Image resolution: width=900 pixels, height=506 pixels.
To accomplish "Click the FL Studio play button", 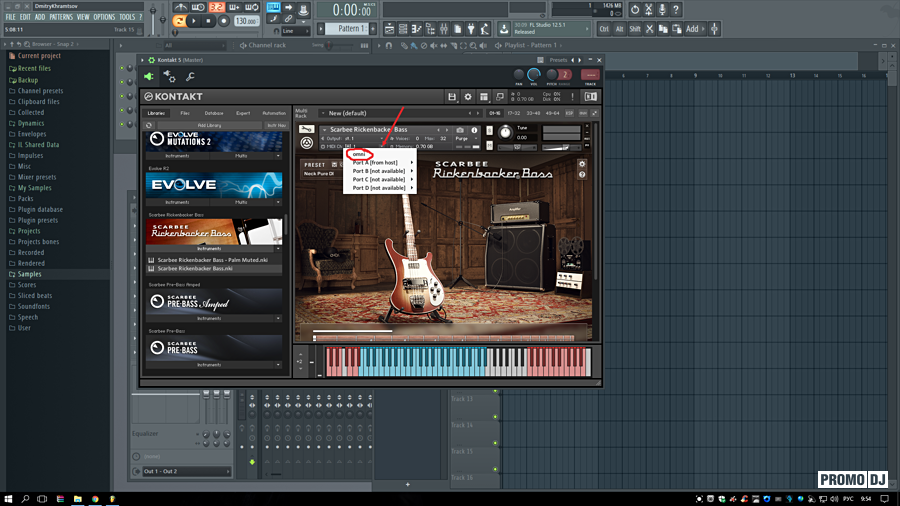I will tap(194, 20).
